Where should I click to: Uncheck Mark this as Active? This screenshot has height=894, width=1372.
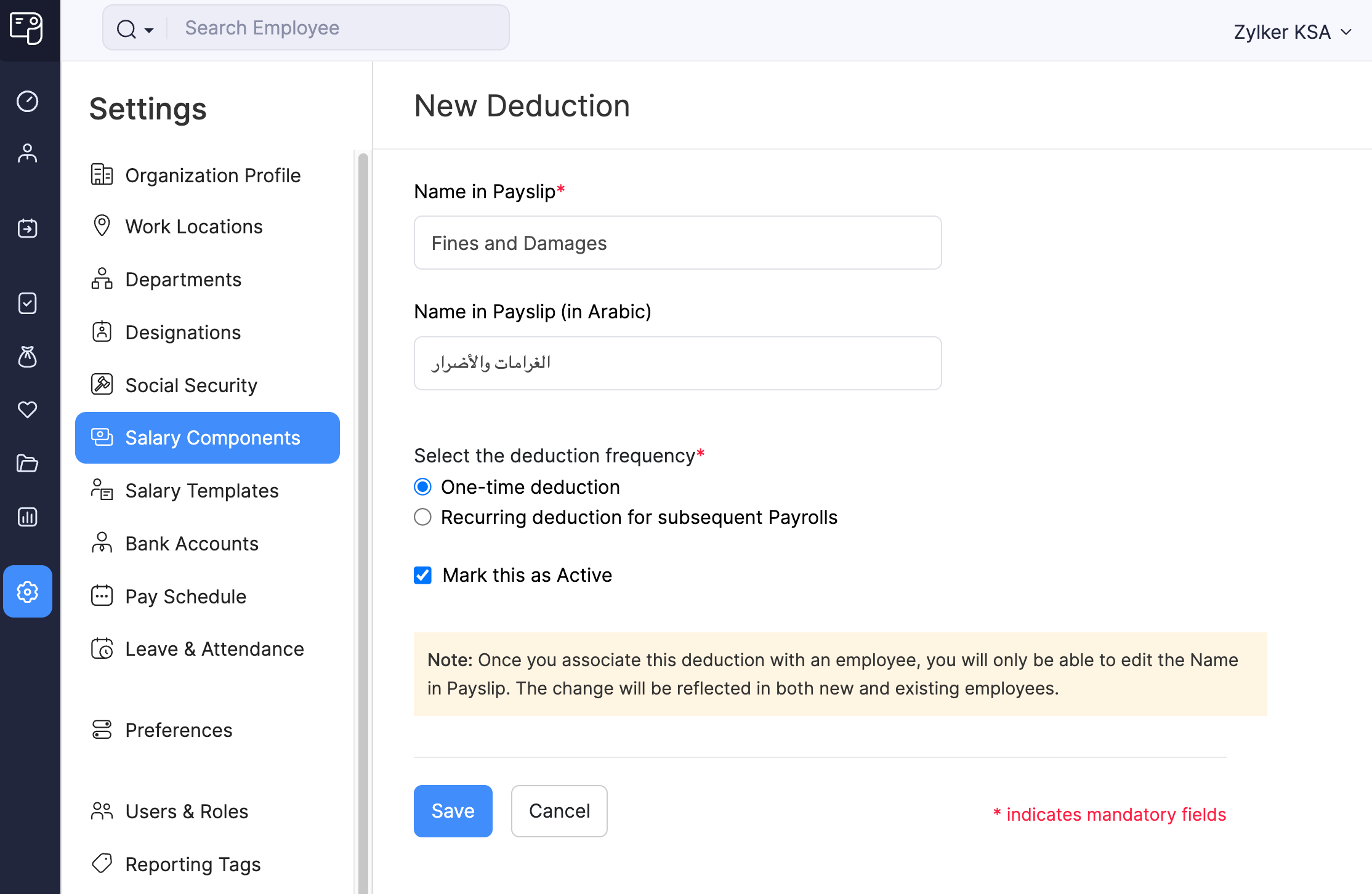(x=422, y=575)
